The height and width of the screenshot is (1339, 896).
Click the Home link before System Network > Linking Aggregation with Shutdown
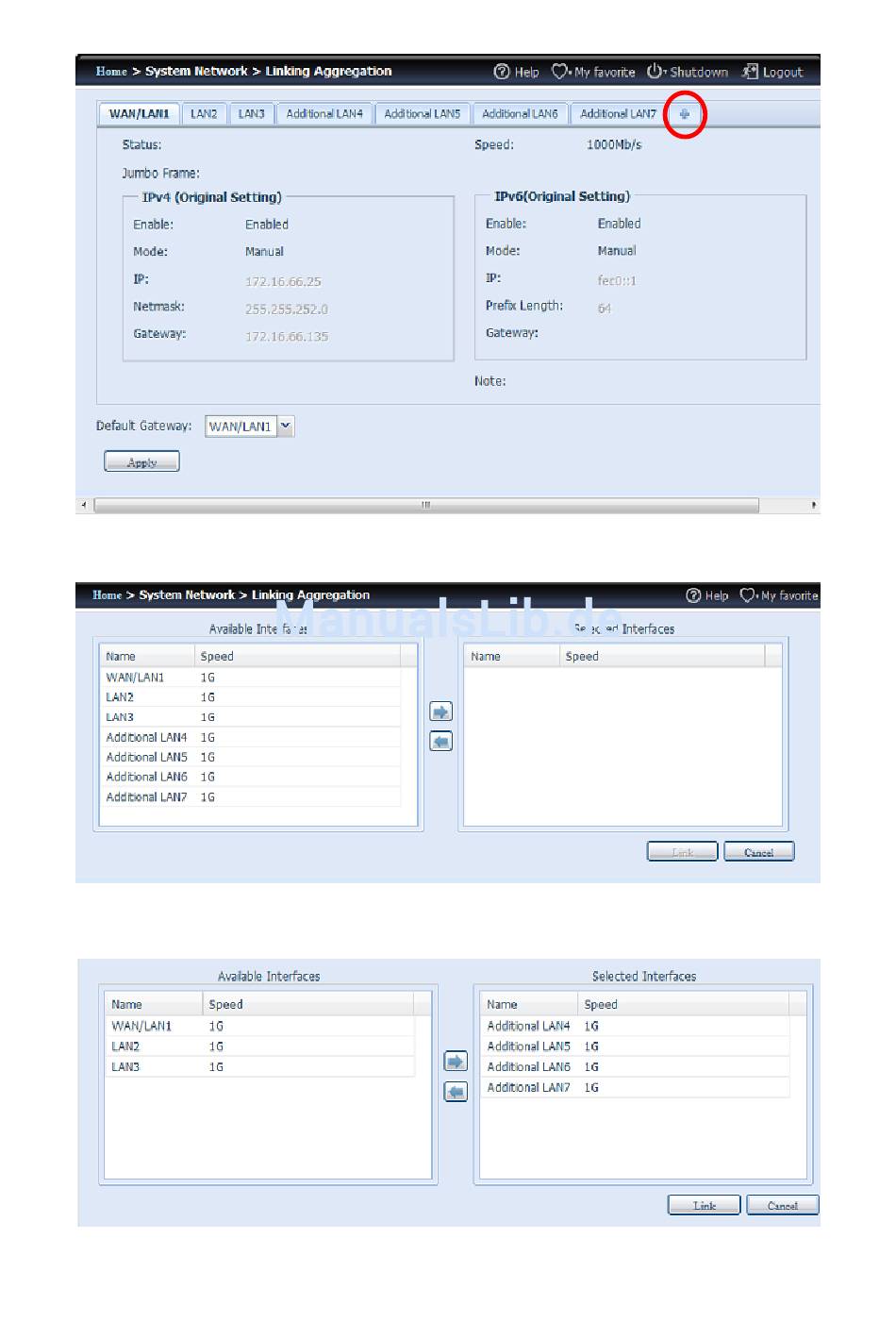click(111, 72)
